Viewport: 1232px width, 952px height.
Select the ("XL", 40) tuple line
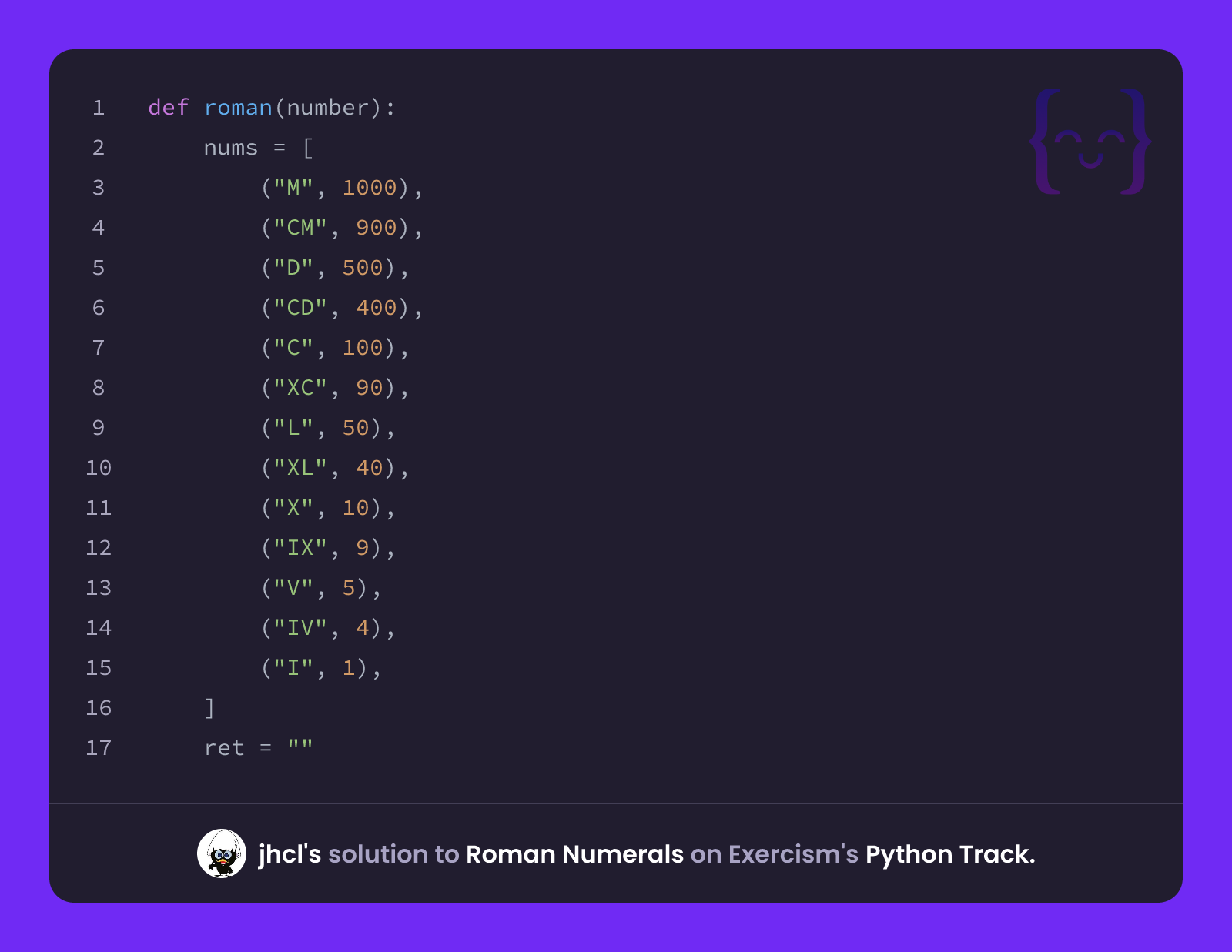pos(335,468)
